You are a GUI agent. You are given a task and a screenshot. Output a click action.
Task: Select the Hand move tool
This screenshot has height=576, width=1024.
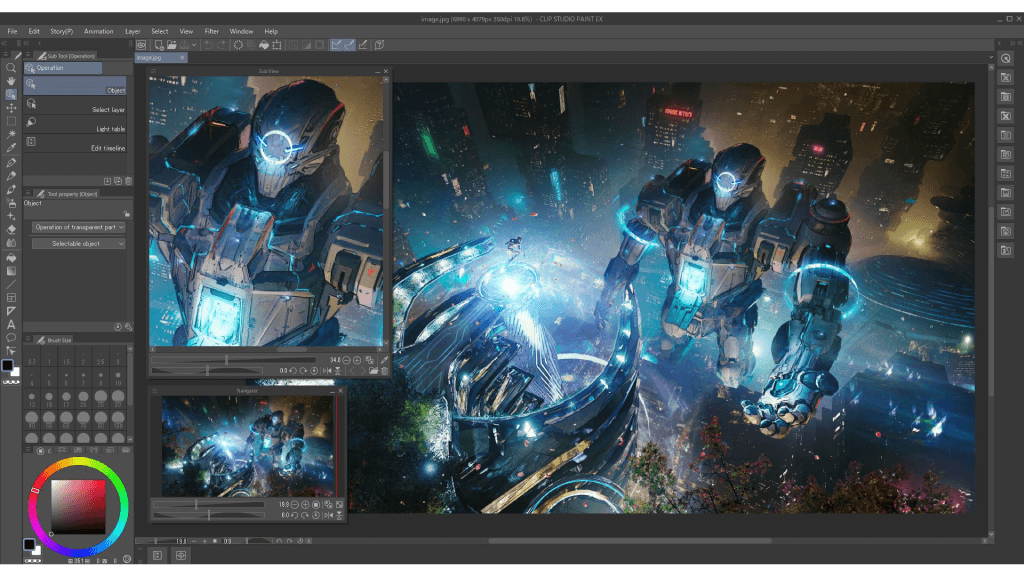click(11, 81)
